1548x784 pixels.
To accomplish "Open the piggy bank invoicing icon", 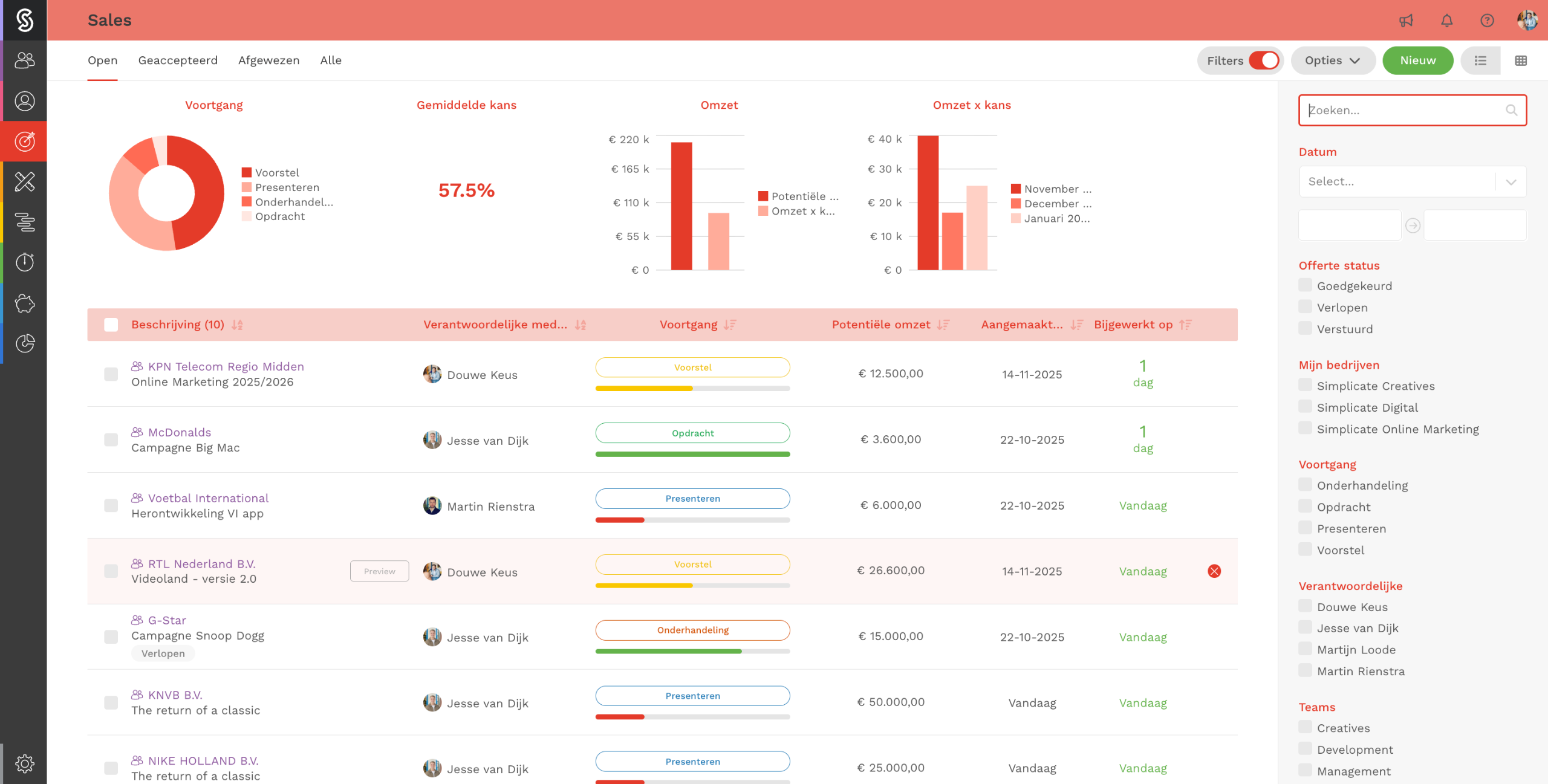I will pos(24,303).
